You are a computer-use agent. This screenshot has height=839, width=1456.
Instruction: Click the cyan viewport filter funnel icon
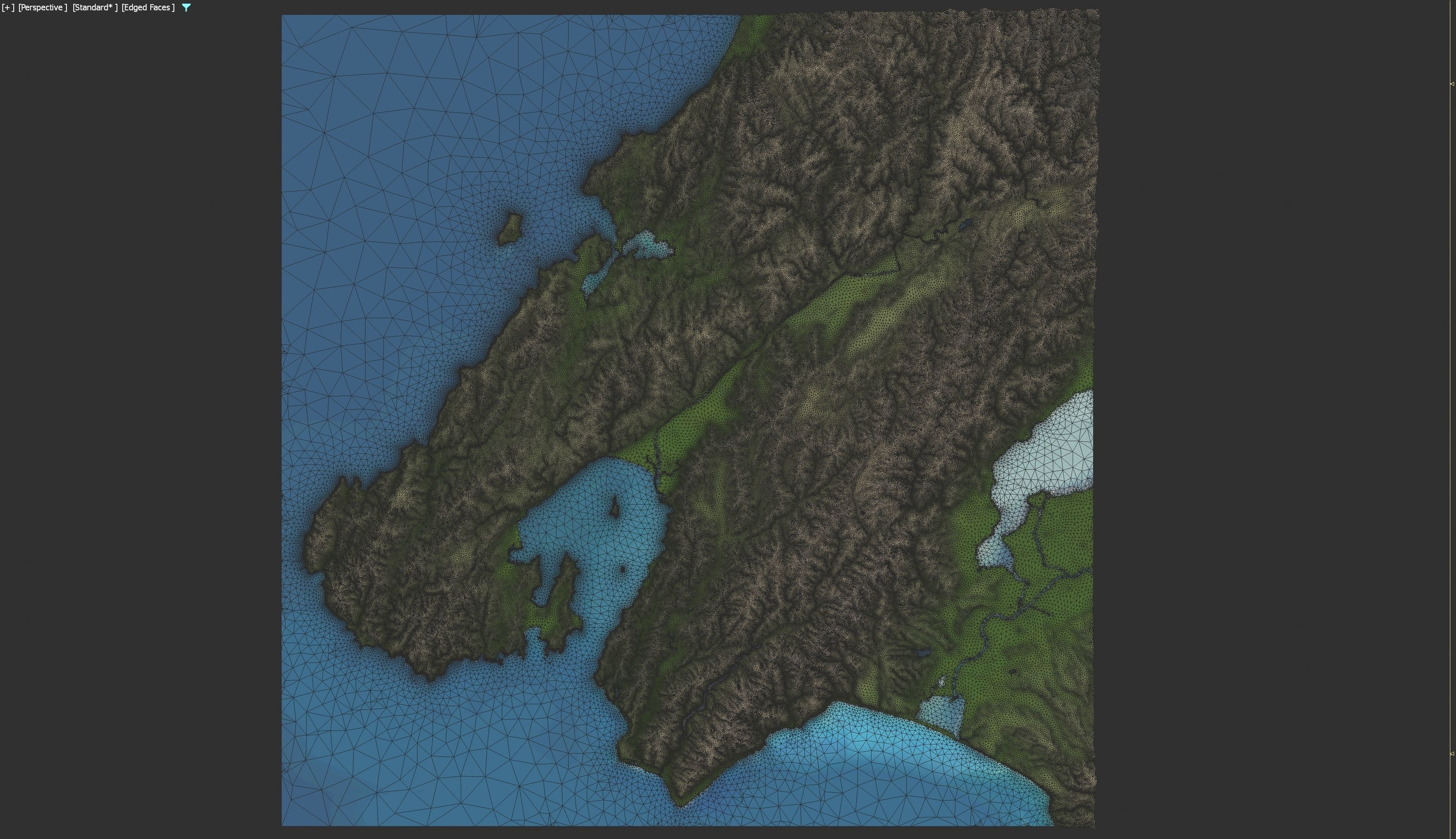[x=186, y=8]
